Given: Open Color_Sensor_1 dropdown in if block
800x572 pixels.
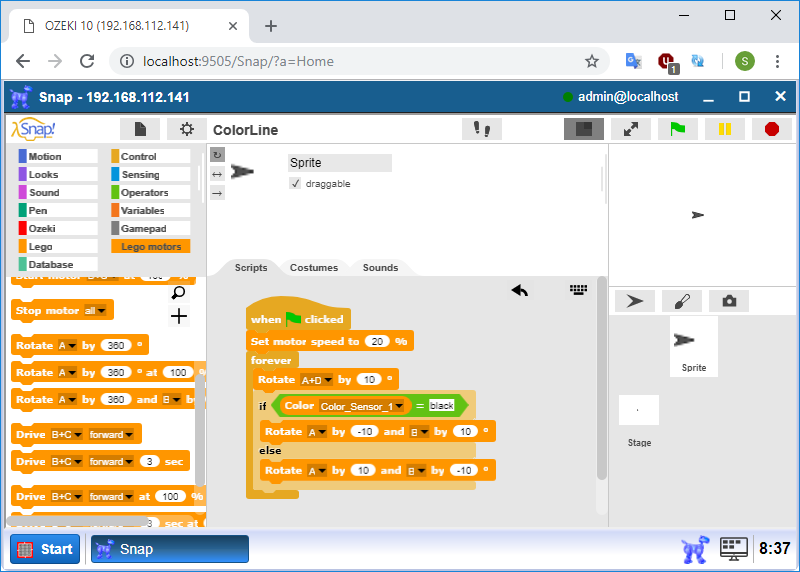Looking at the screenshot, I should pos(362,406).
